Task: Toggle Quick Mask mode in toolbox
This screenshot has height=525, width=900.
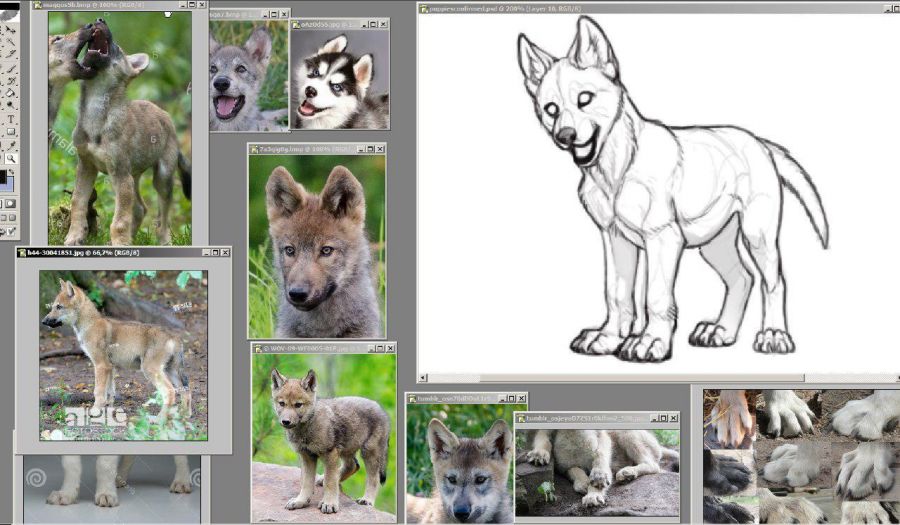Action: point(10,203)
